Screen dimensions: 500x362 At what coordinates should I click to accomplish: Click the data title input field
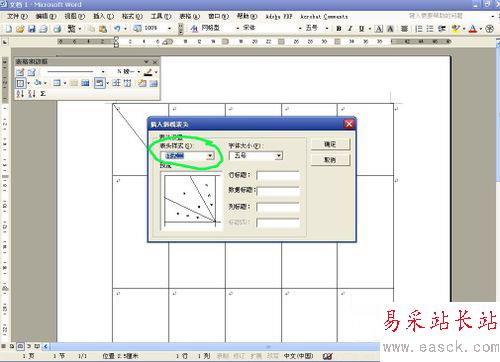point(278,191)
